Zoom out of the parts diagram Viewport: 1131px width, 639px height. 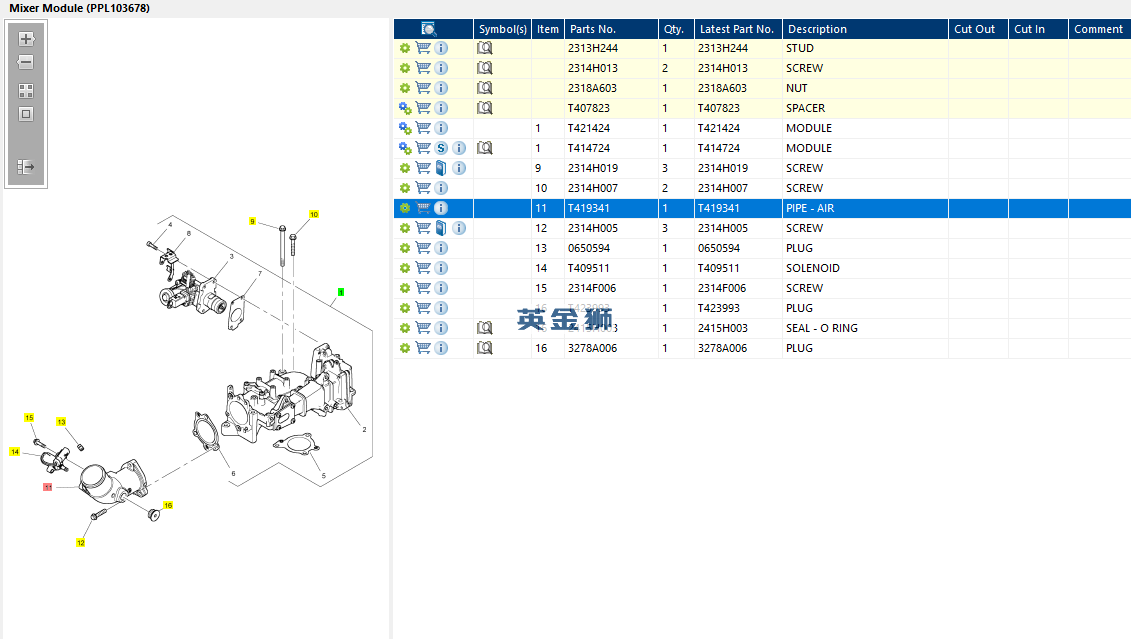[x=26, y=62]
